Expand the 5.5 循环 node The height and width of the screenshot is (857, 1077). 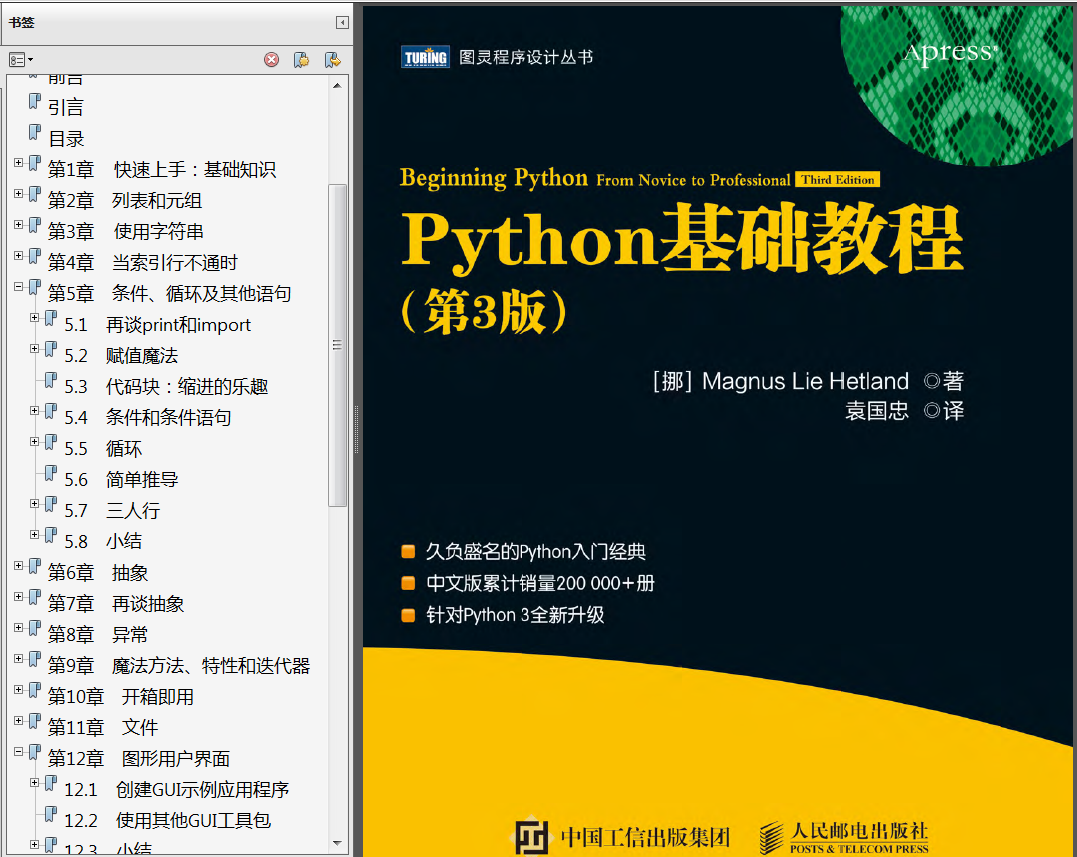[x=34, y=441]
